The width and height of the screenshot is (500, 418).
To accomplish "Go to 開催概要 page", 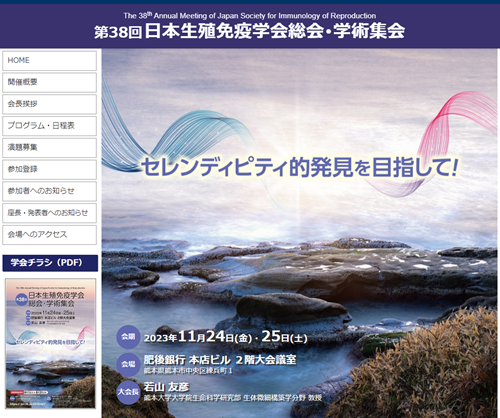I will pos(49,82).
